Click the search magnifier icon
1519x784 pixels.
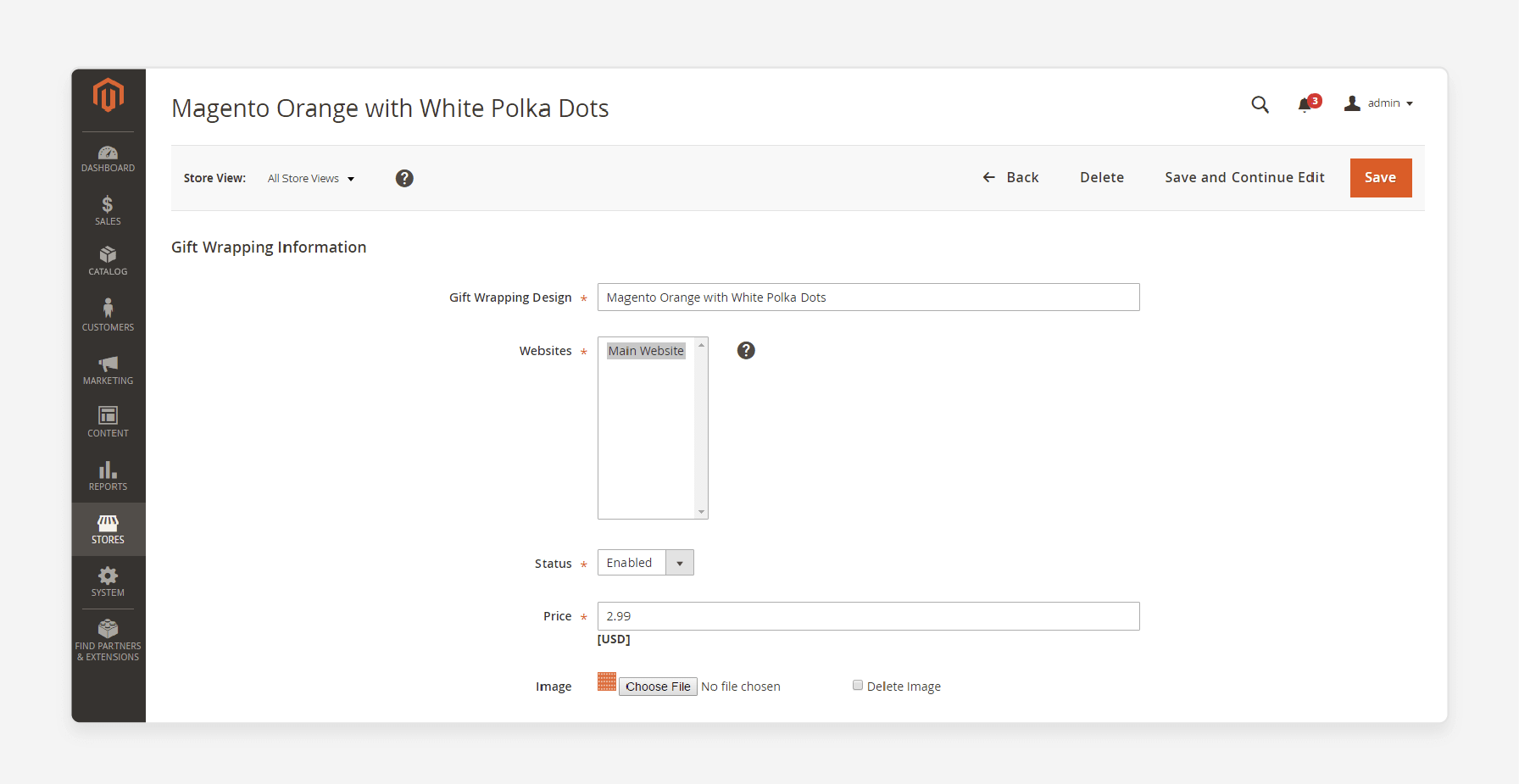click(1260, 104)
